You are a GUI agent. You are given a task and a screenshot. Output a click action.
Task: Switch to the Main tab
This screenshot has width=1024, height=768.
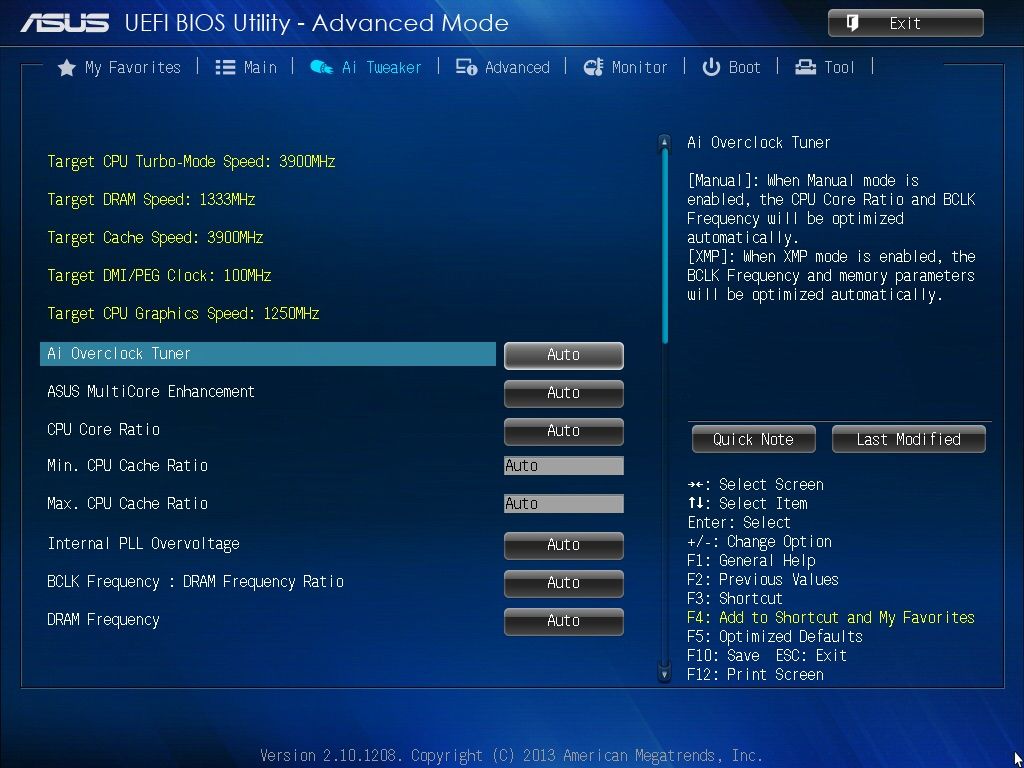247,67
